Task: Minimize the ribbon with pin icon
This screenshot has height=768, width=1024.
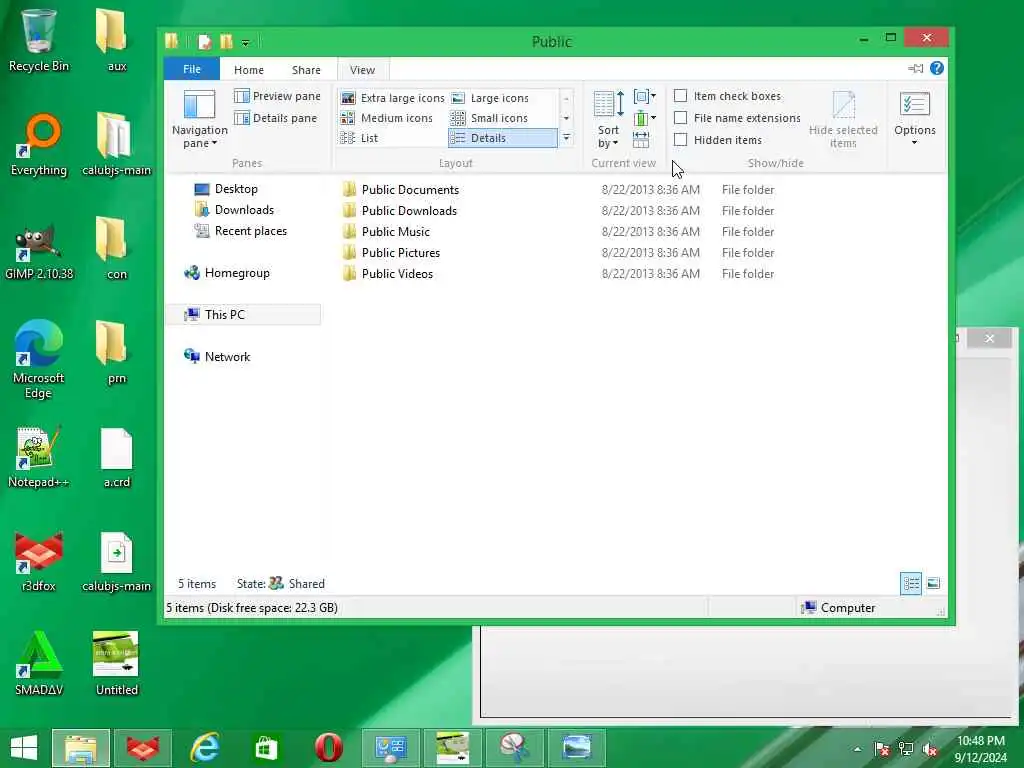Action: coord(916,68)
